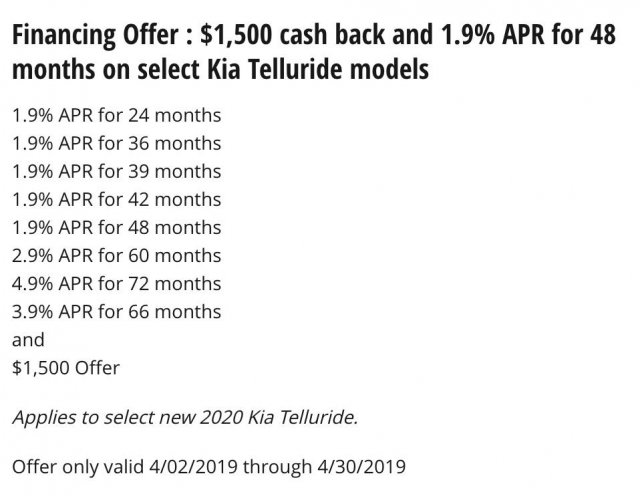Viewport: 640px width, 496px height.
Task: Click '1.9% APR for 48' in the heading
Action: (528, 34)
